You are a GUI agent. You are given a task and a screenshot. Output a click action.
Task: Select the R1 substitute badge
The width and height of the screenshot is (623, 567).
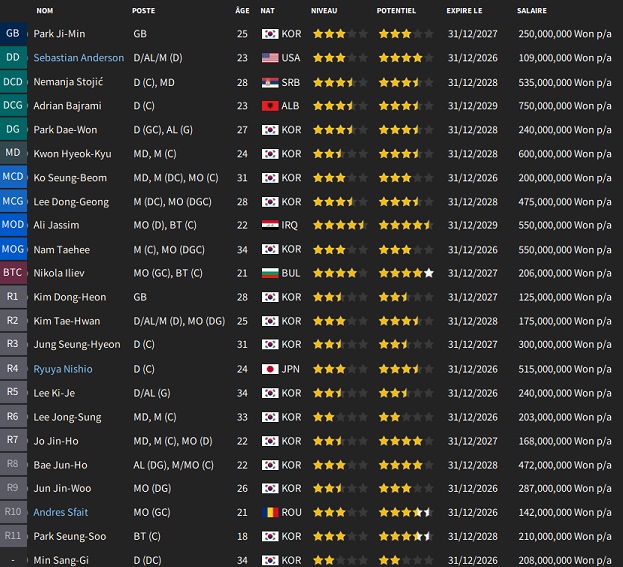pyautogui.click(x=13, y=296)
